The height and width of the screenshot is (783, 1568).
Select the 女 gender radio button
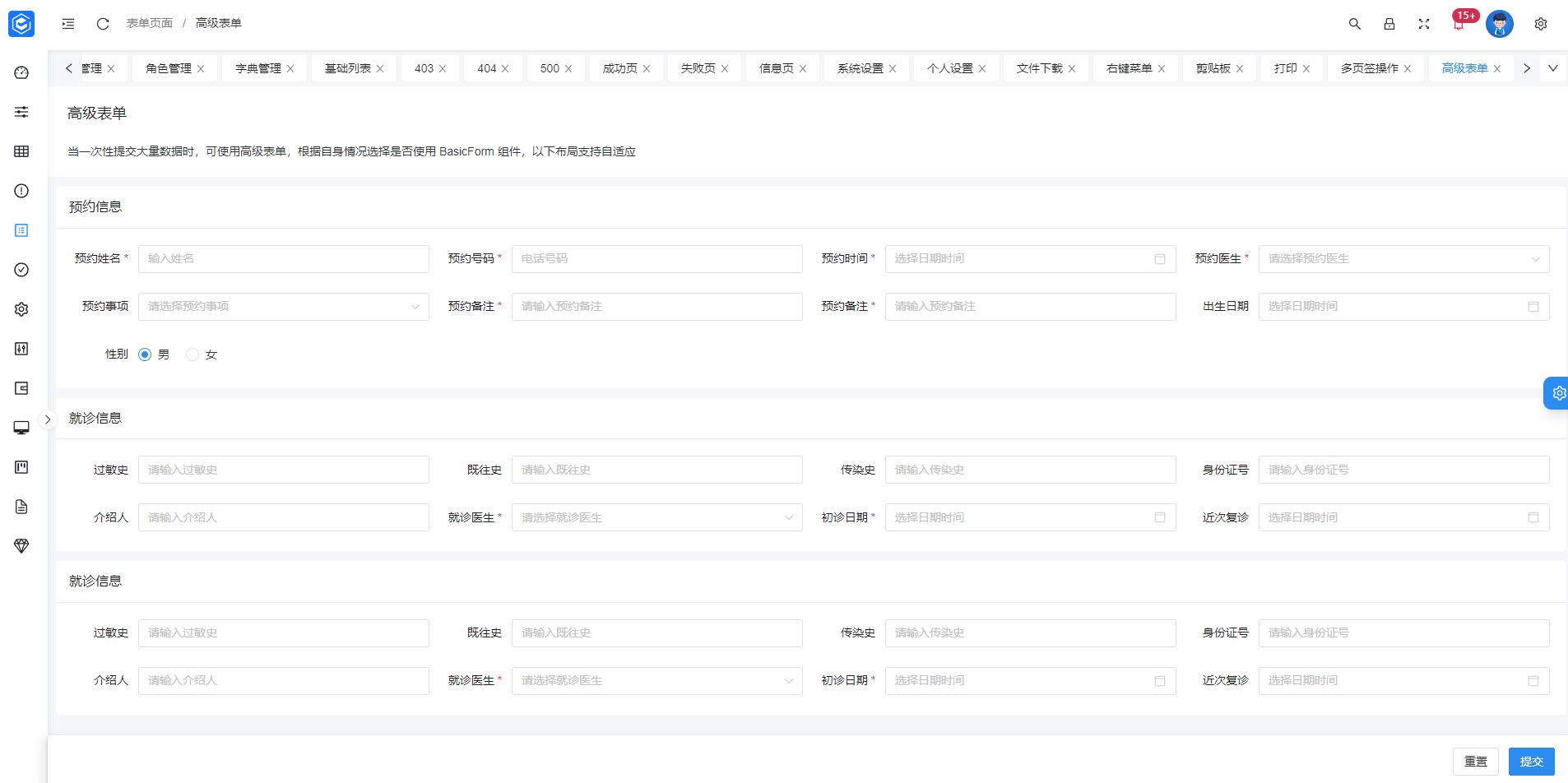point(193,354)
